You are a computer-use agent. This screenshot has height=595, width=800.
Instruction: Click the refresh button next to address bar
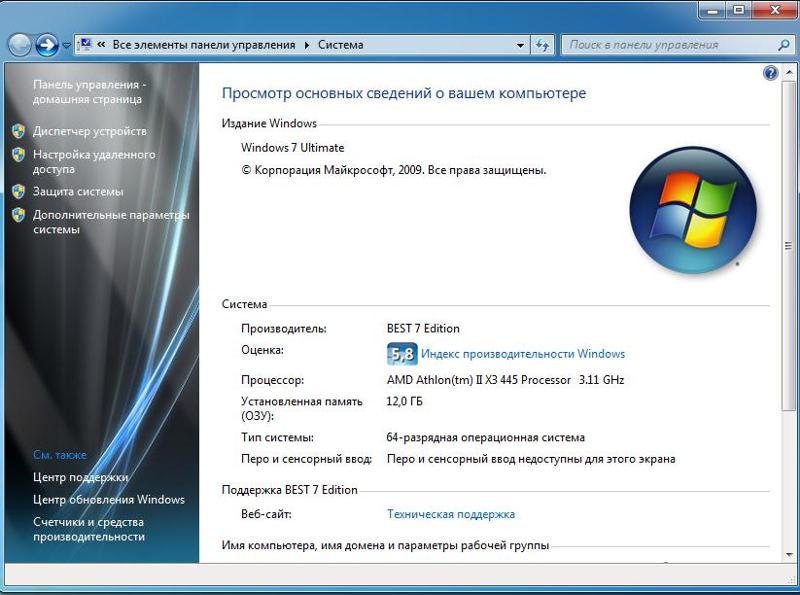coord(542,45)
